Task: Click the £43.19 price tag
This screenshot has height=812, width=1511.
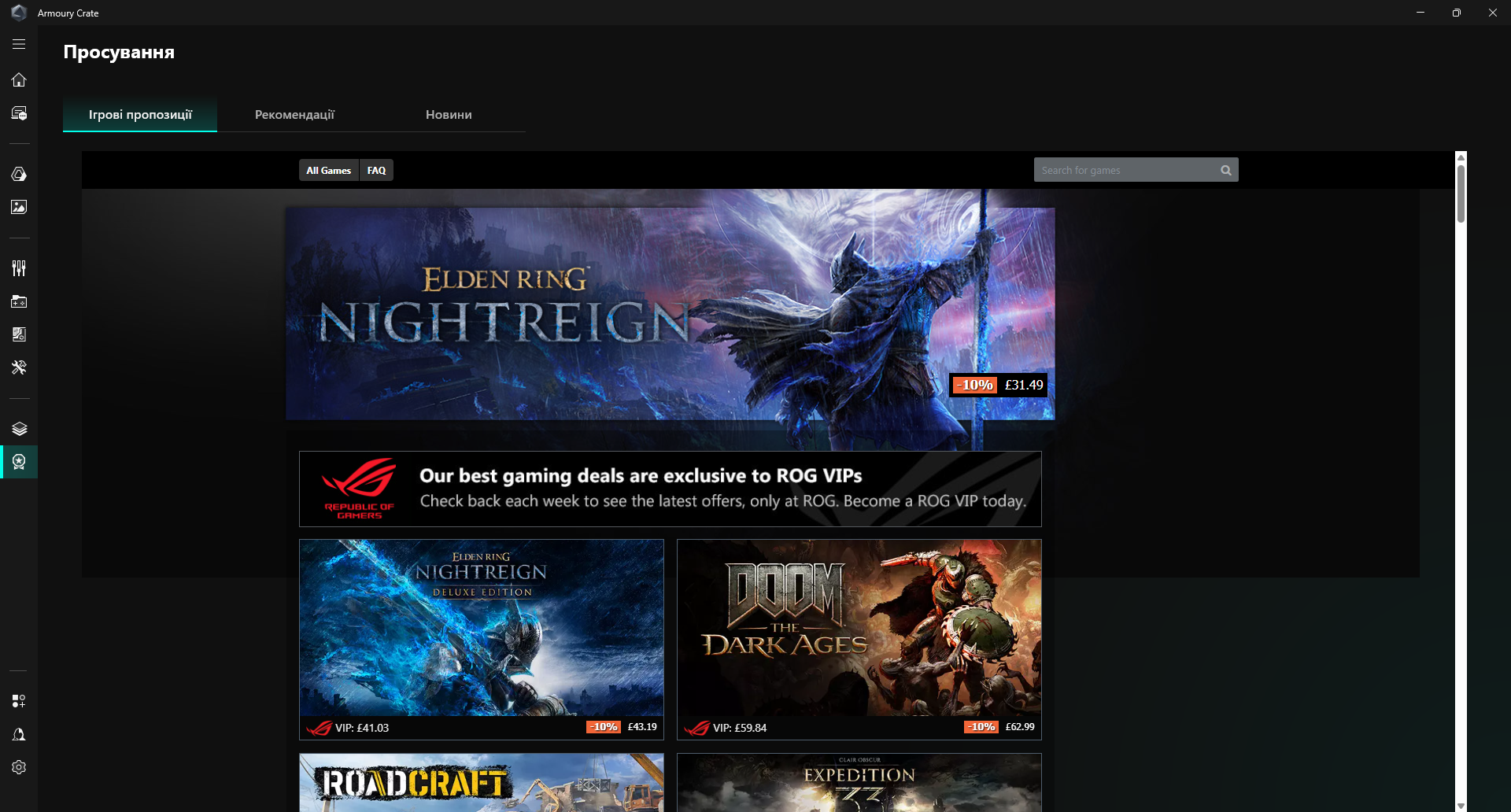Action: 642,727
